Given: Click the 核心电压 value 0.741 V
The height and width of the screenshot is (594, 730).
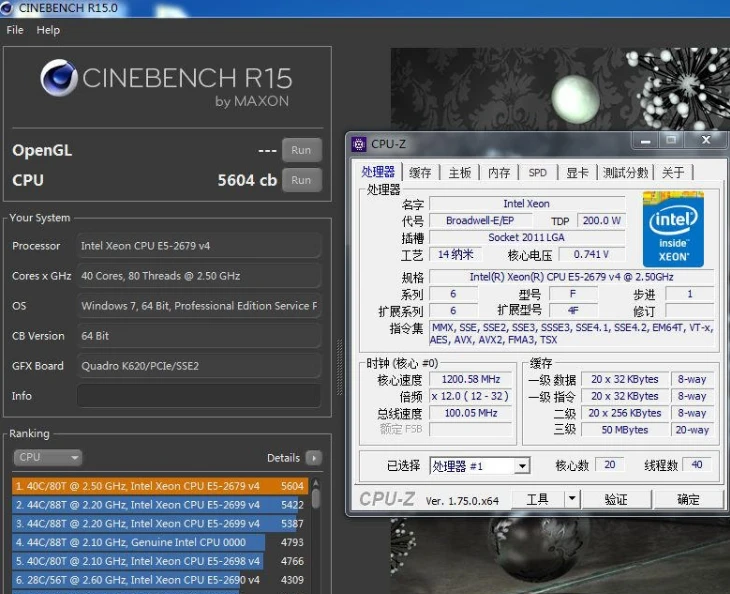Looking at the screenshot, I should (591, 254).
